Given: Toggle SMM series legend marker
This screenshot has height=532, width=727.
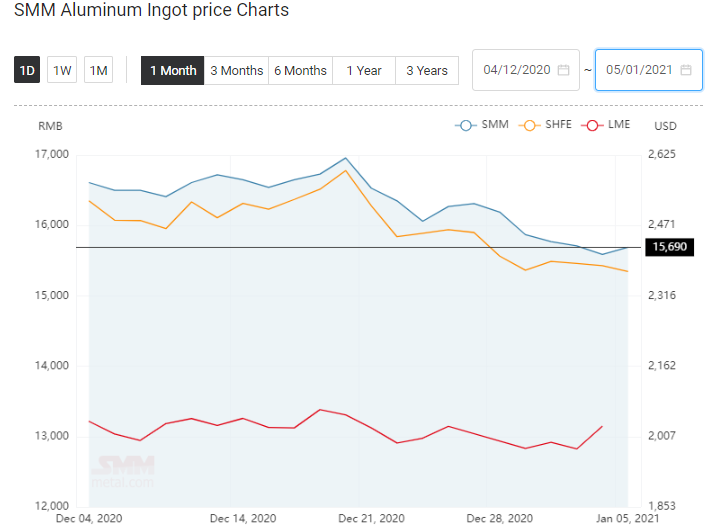Looking at the screenshot, I should coord(466,125).
